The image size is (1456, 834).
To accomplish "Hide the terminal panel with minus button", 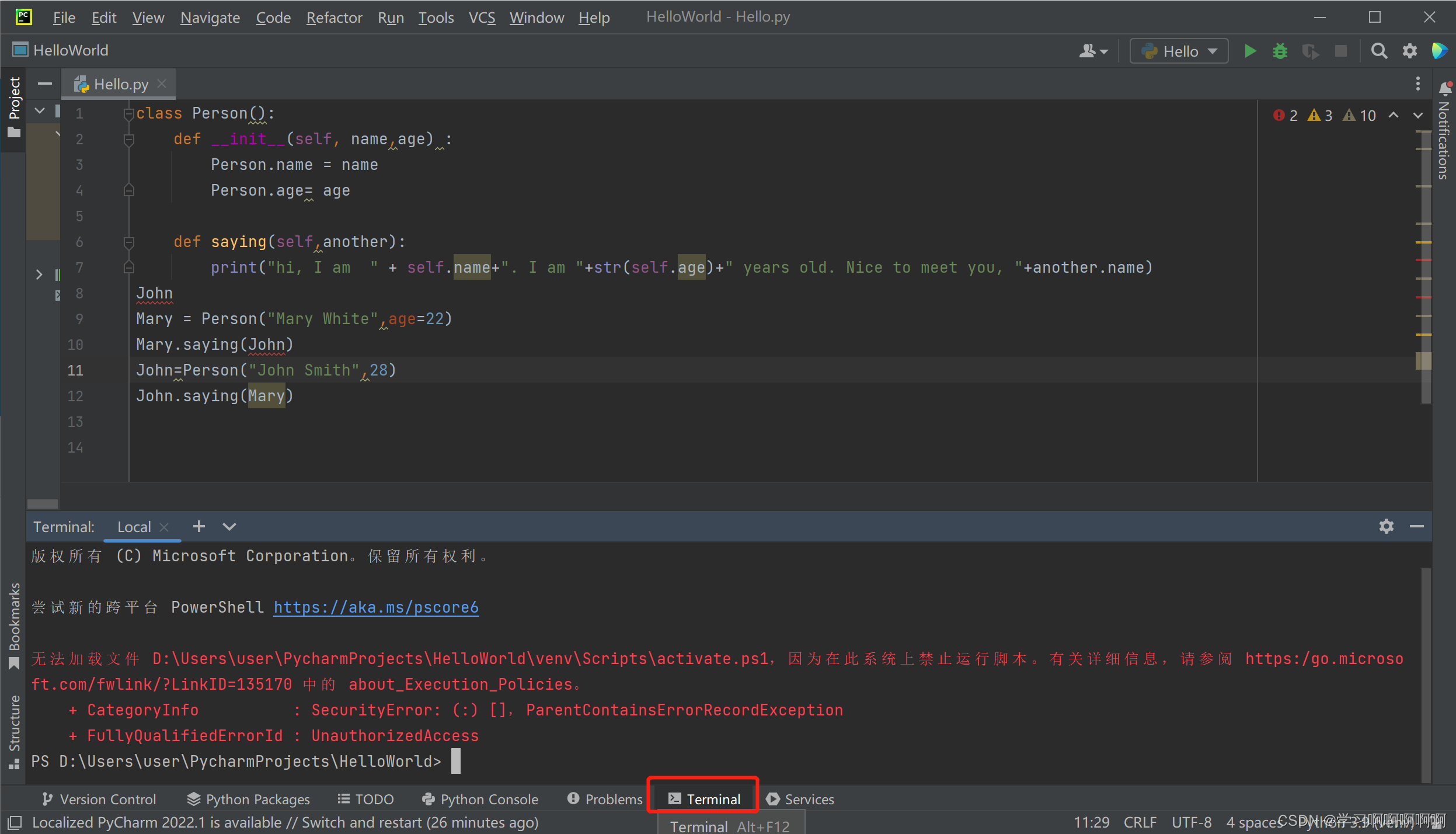I will tap(1417, 527).
